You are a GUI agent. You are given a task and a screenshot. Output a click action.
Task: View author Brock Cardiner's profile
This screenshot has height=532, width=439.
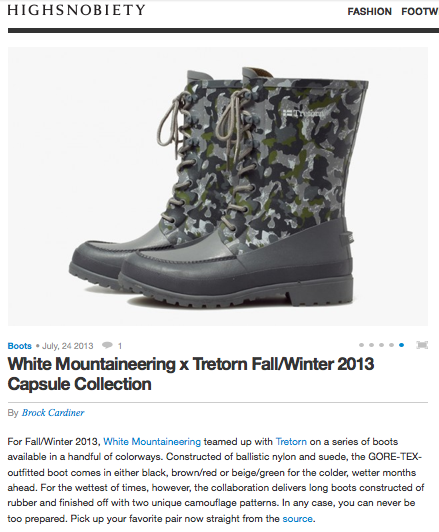[x=53, y=413]
